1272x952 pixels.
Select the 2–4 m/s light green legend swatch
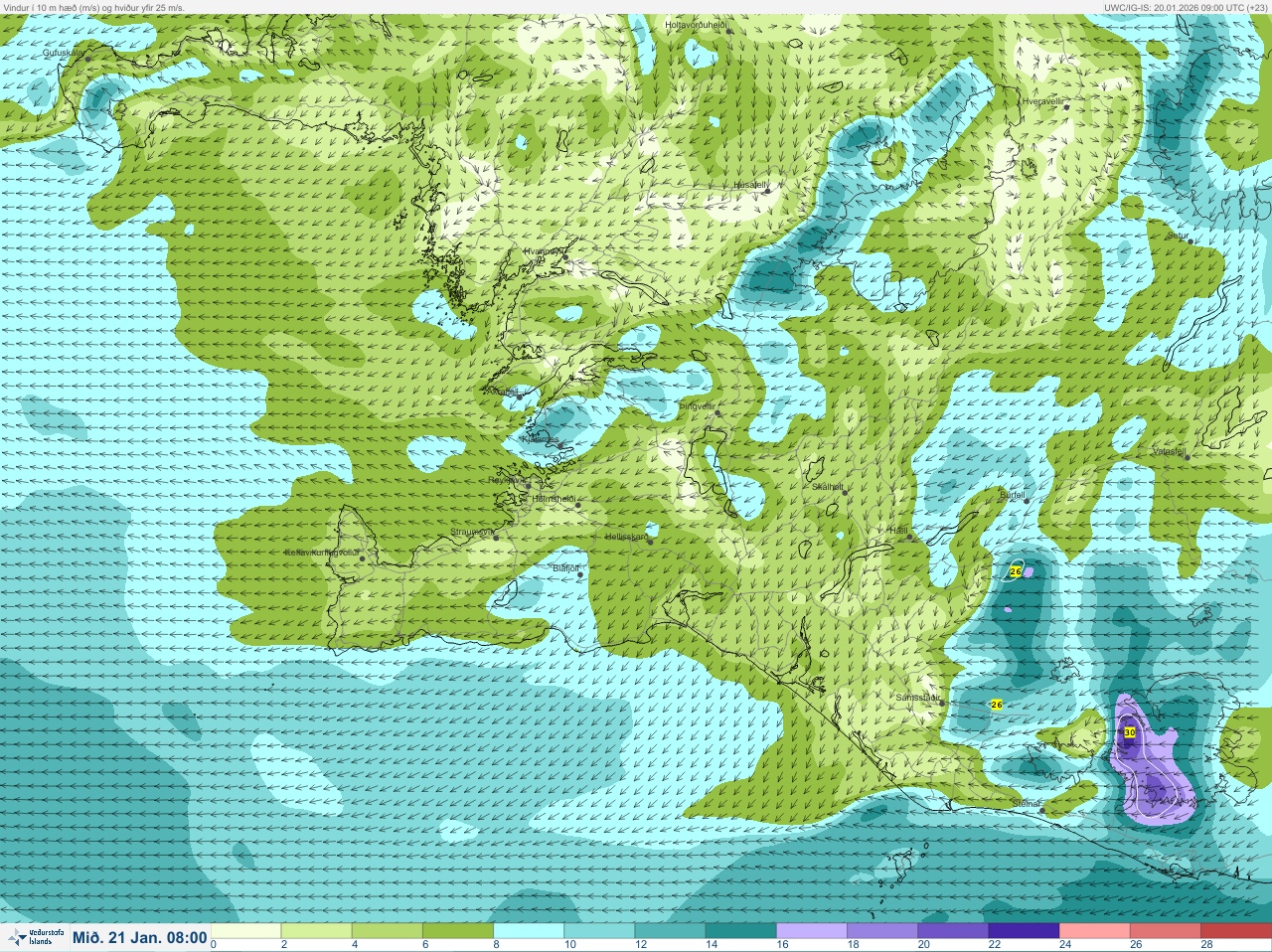click(316, 931)
